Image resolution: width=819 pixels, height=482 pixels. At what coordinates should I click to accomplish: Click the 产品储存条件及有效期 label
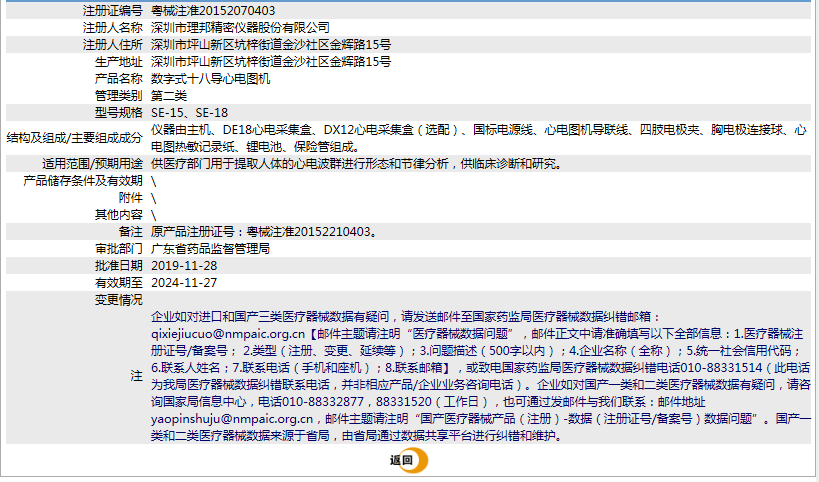click(83, 181)
